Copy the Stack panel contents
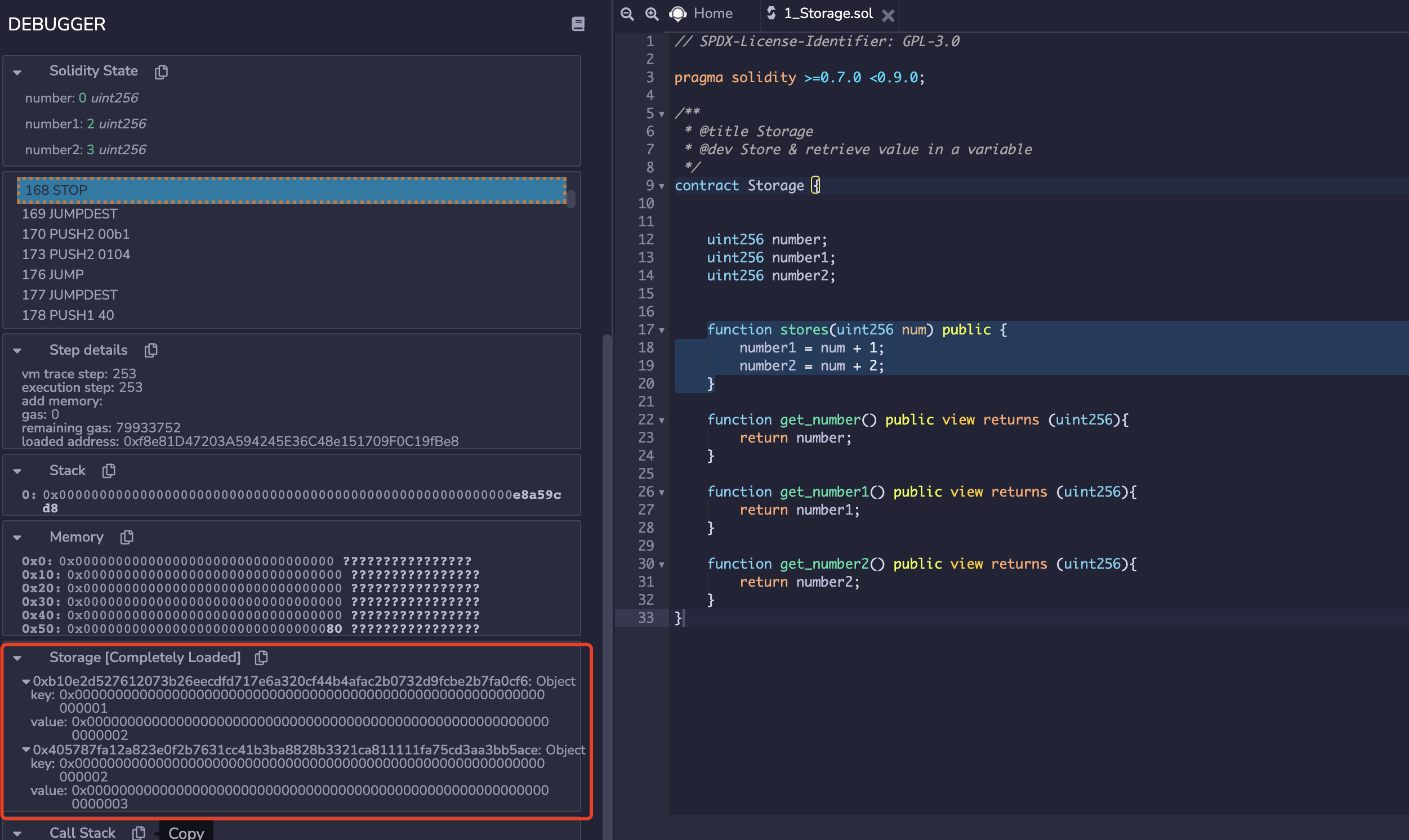 (109, 471)
